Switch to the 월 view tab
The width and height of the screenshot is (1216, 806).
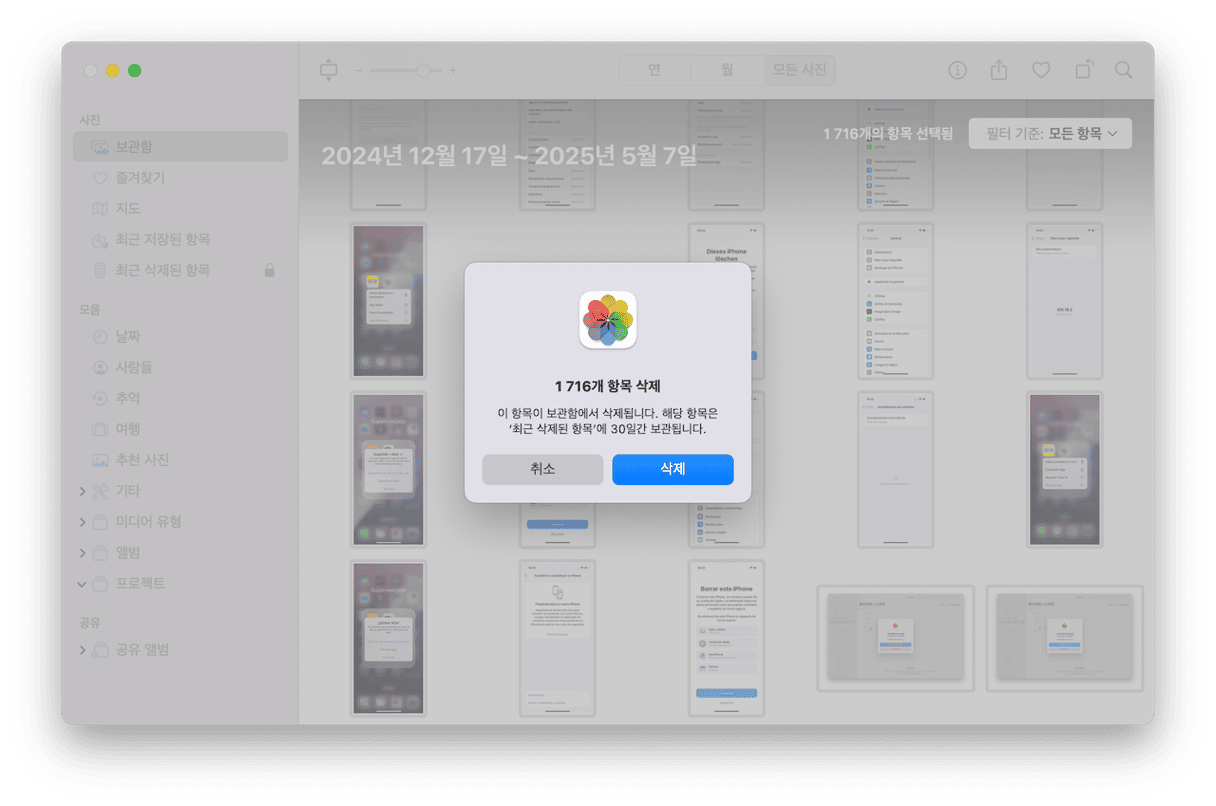(x=727, y=70)
